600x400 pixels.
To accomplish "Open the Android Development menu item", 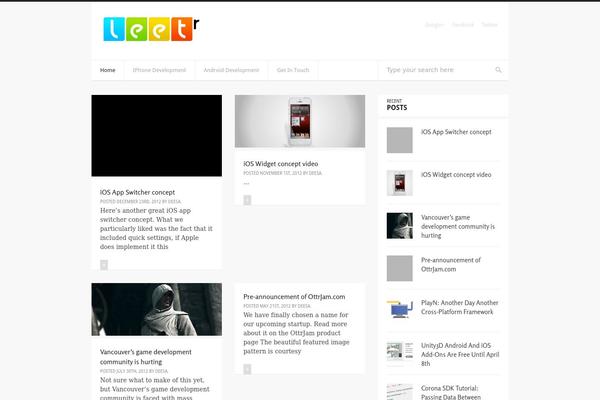I will tap(231, 70).
